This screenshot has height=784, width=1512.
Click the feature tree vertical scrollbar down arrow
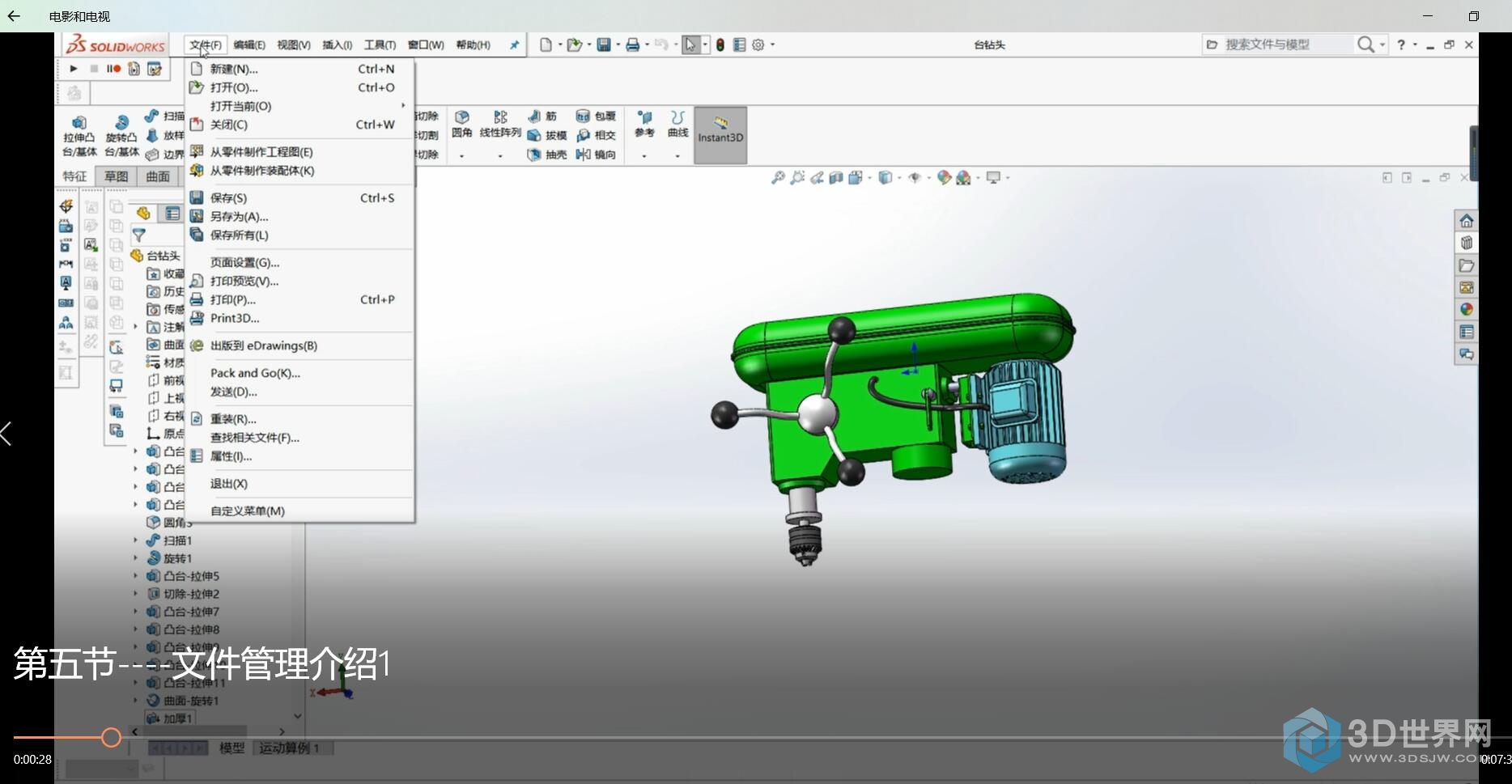pyautogui.click(x=297, y=716)
